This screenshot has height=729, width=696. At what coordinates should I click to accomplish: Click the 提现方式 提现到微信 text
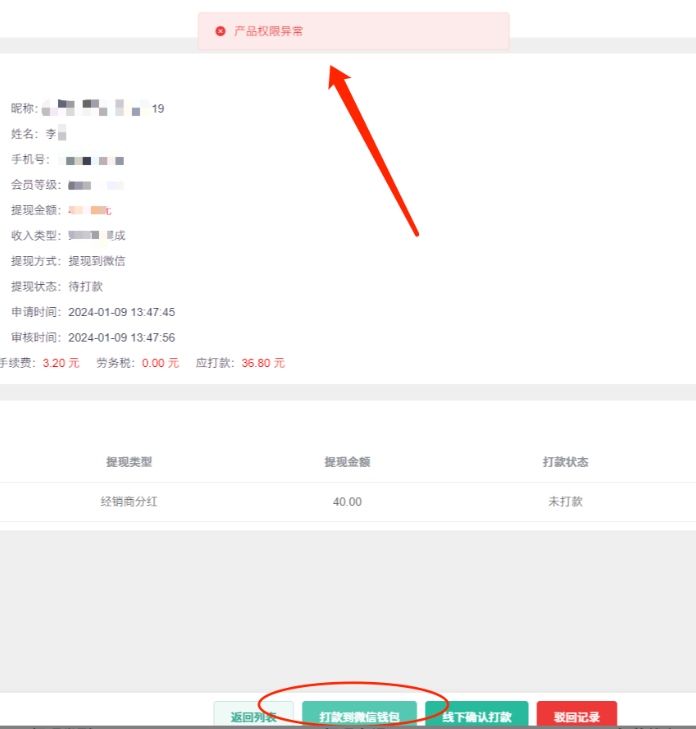pos(96,261)
